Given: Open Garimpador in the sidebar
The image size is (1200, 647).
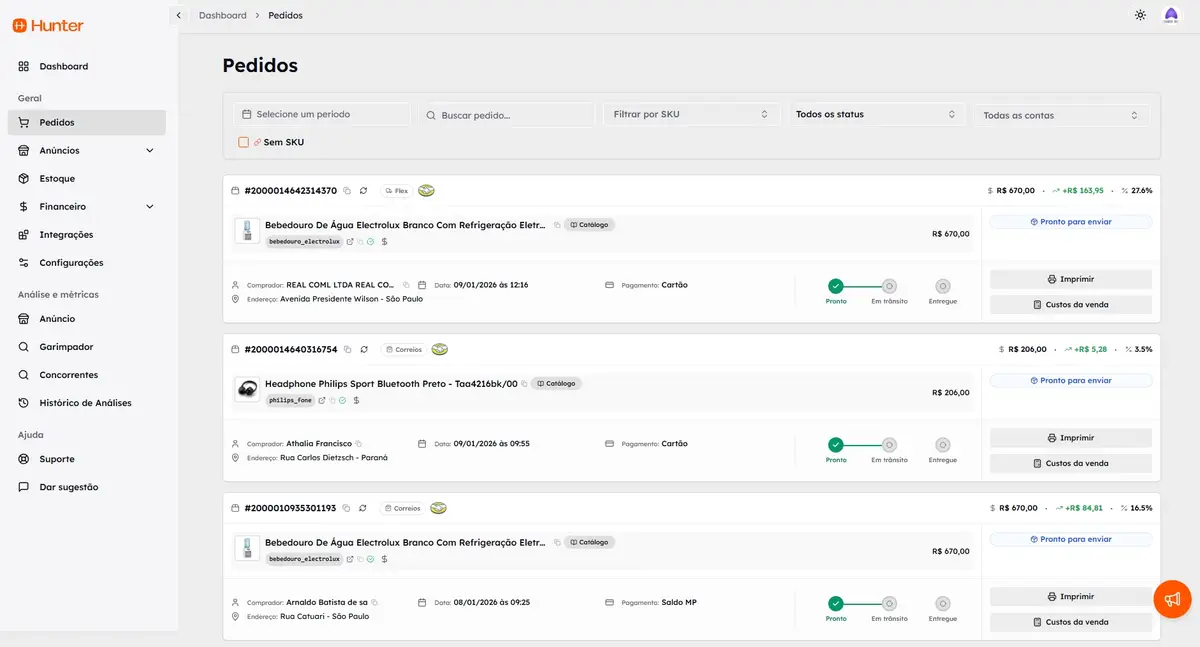Looking at the screenshot, I should tap(86, 346).
